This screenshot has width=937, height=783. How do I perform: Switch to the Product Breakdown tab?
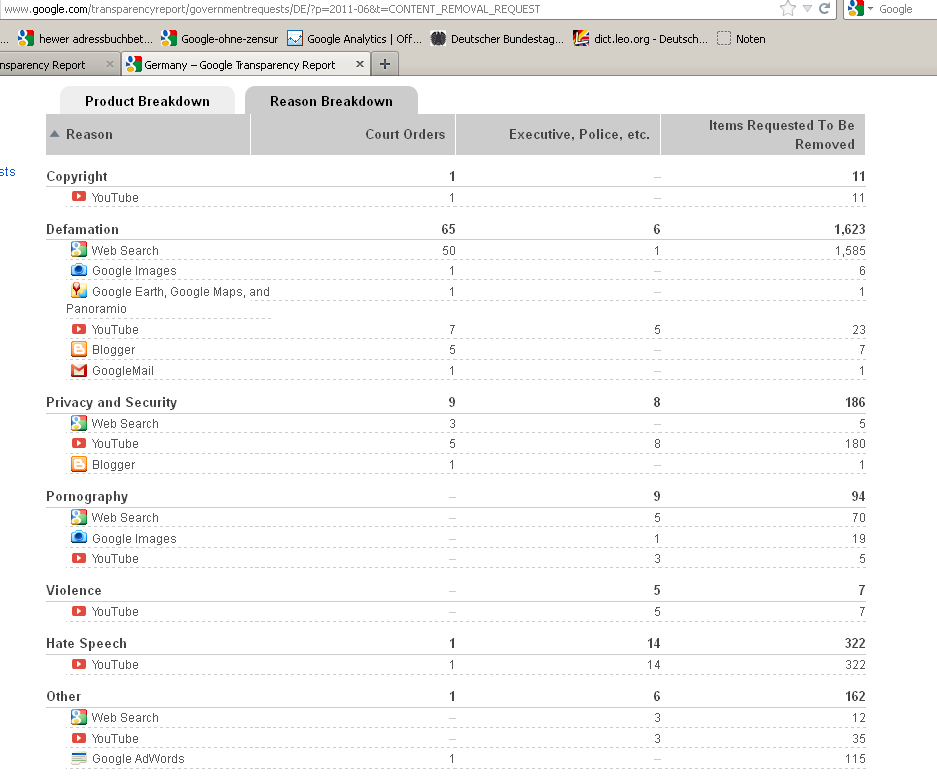coord(147,101)
